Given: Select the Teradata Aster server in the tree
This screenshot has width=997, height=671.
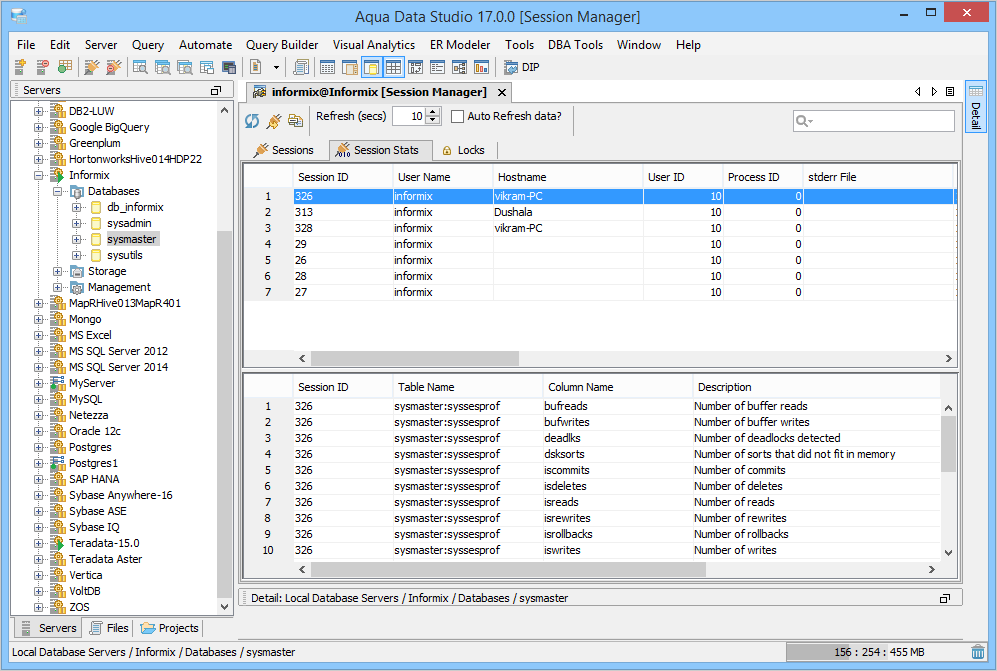Looking at the screenshot, I should pyautogui.click(x=106, y=559).
